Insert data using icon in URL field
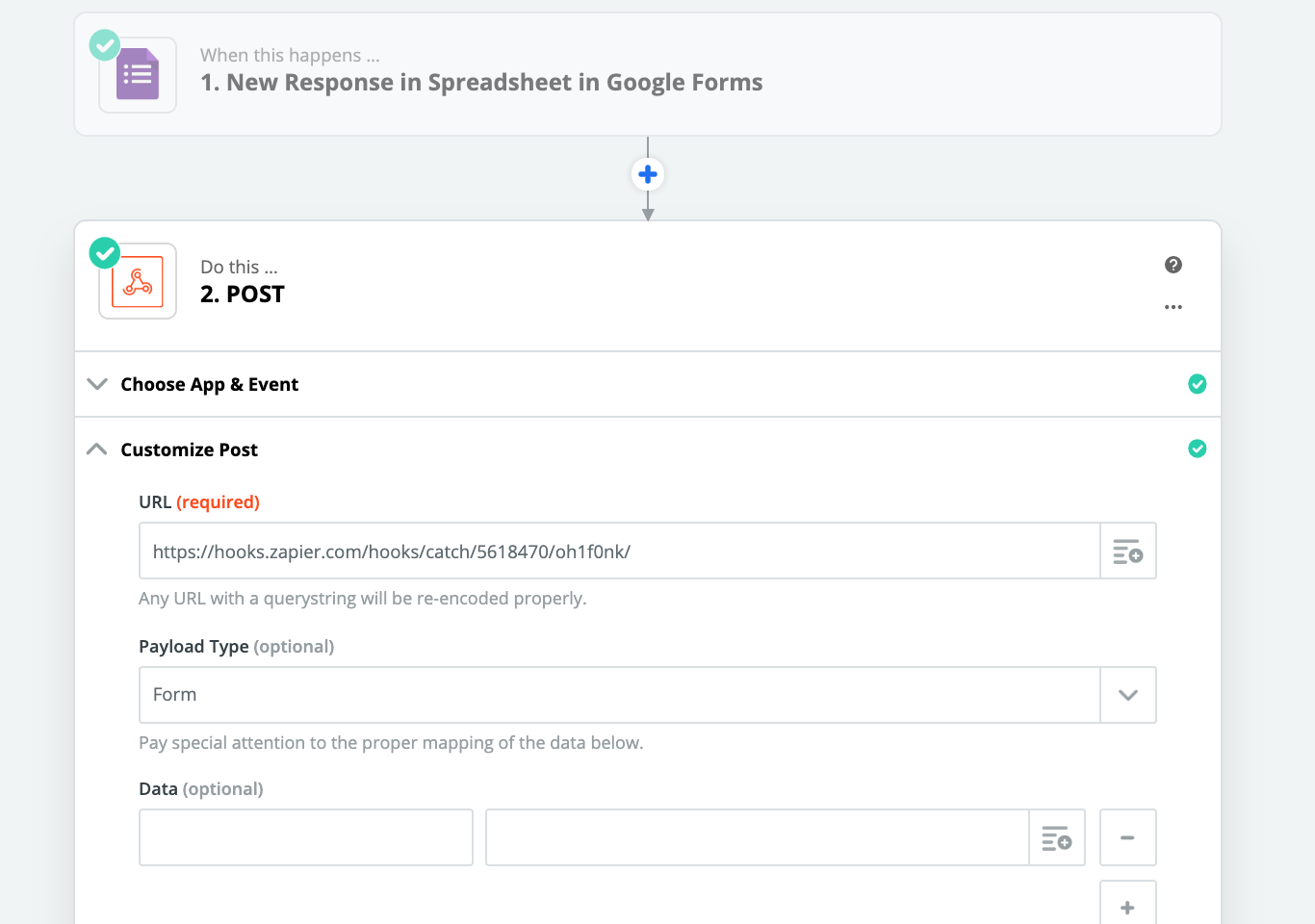 tap(1128, 552)
